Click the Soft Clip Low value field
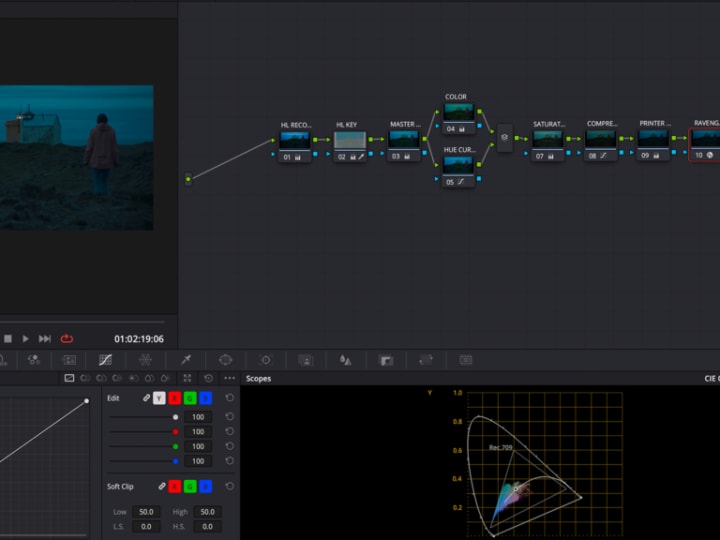The image size is (720, 540). tap(146, 512)
